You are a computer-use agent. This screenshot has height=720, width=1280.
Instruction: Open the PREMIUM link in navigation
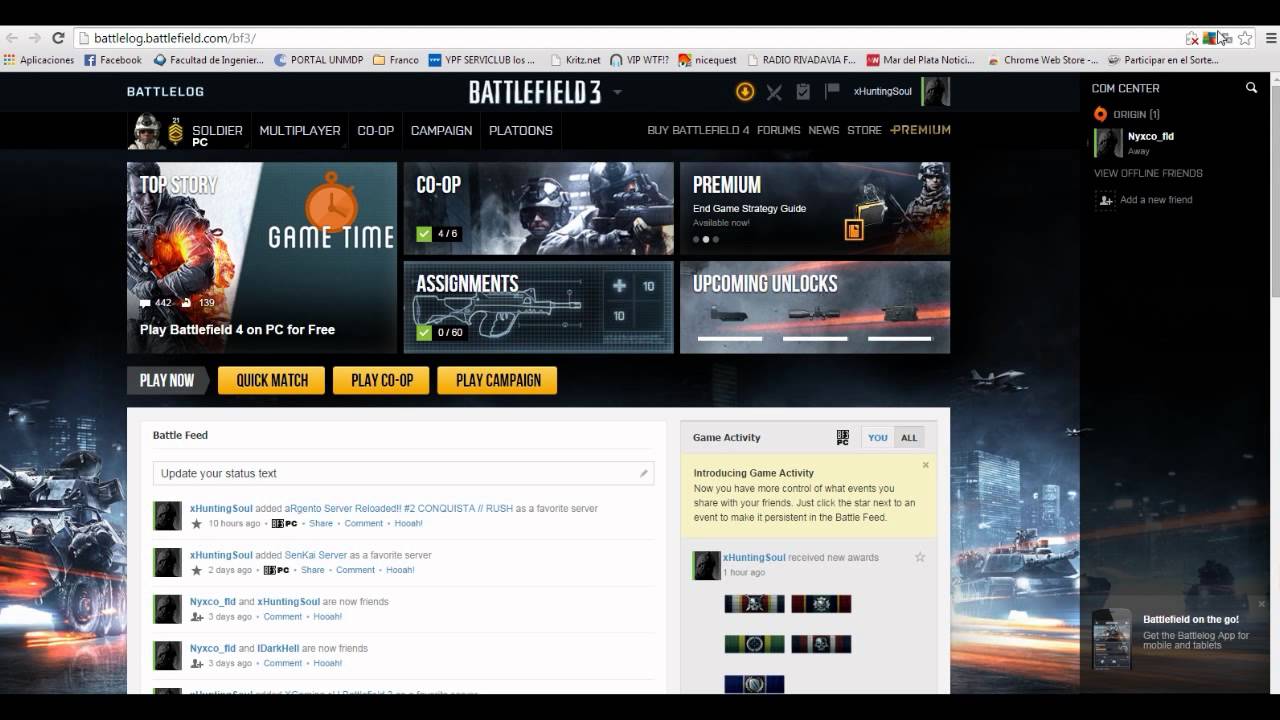(x=920, y=130)
